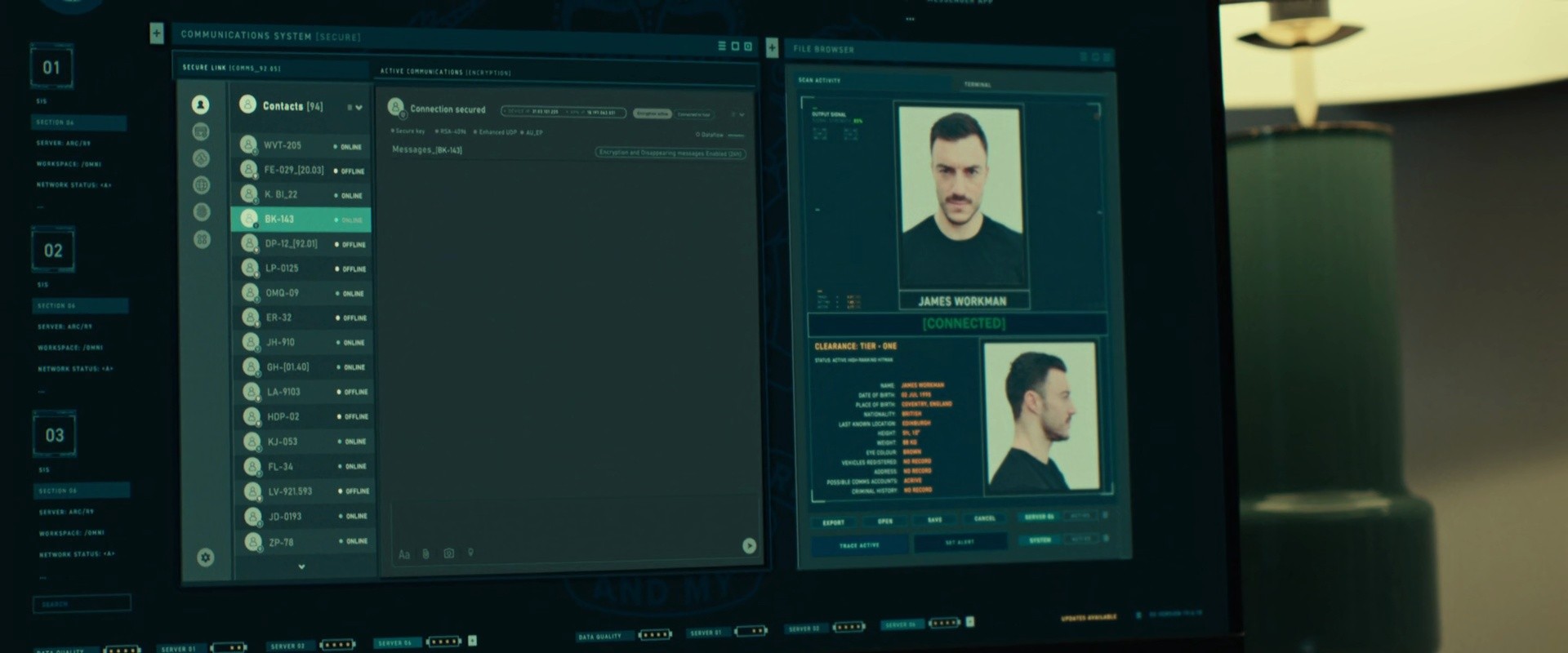Click the Search field in the left panel
Image resolution: width=1568 pixels, height=653 pixels.
[x=82, y=604]
